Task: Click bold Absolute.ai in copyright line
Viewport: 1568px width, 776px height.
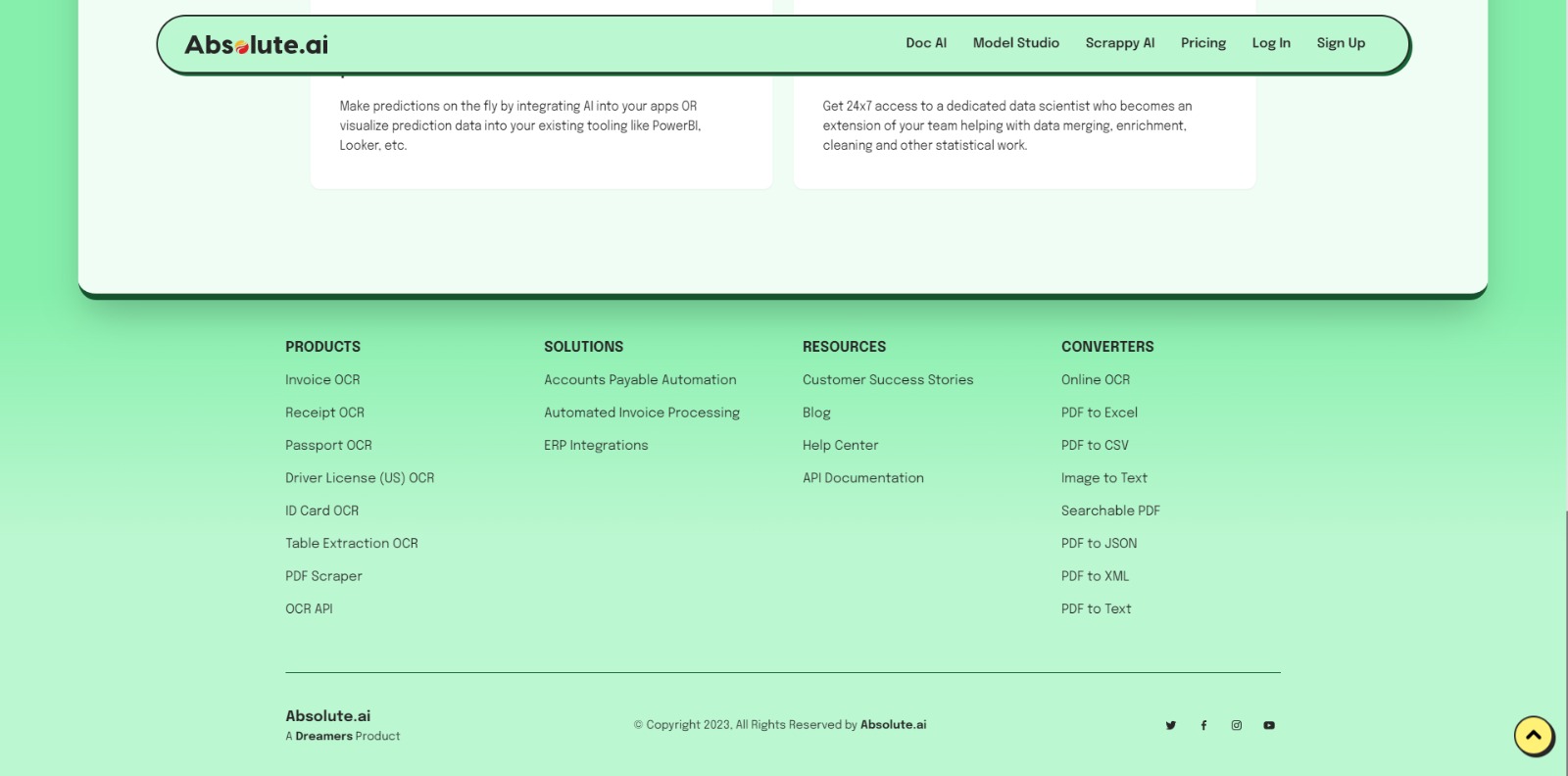Action: click(893, 725)
